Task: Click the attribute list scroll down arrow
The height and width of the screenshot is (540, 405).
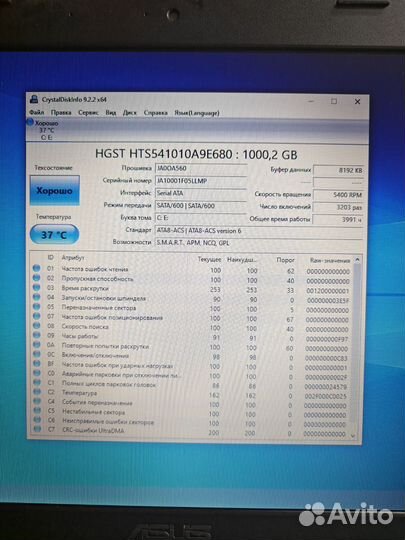Action: pyautogui.click(x=352, y=436)
